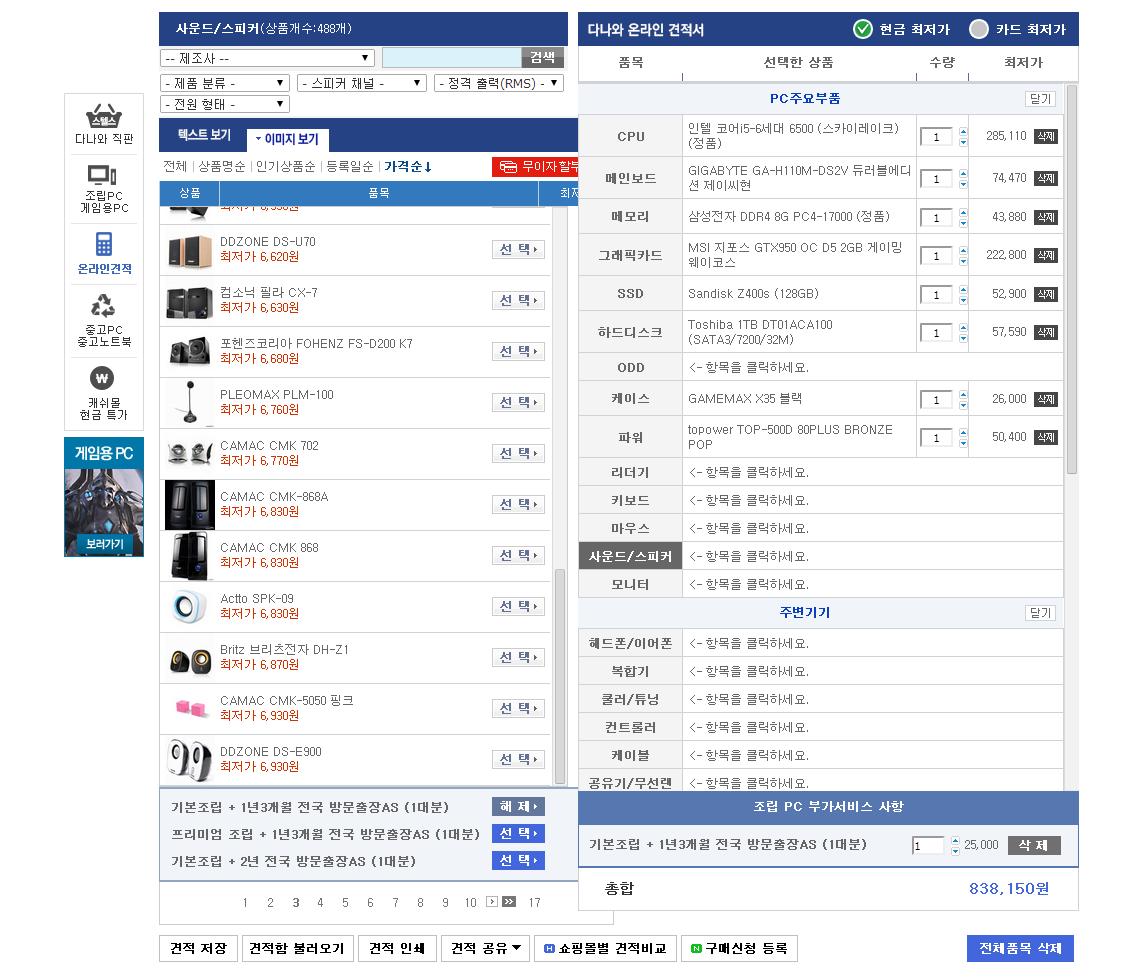
Task: Open the 중고PC recycle icon
Action: tap(103, 305)
